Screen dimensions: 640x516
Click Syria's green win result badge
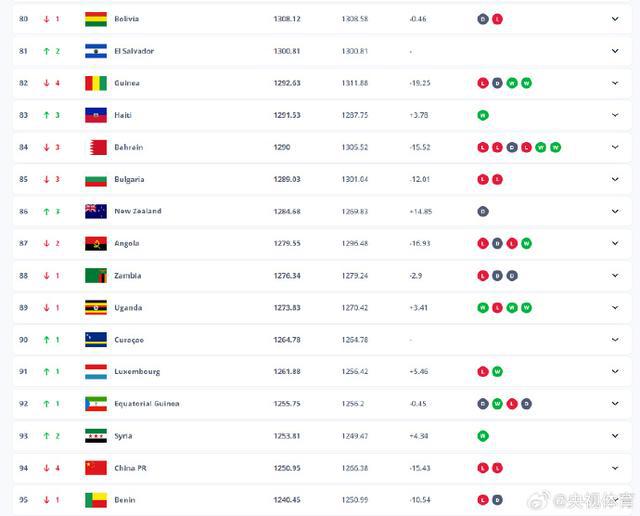483,436
